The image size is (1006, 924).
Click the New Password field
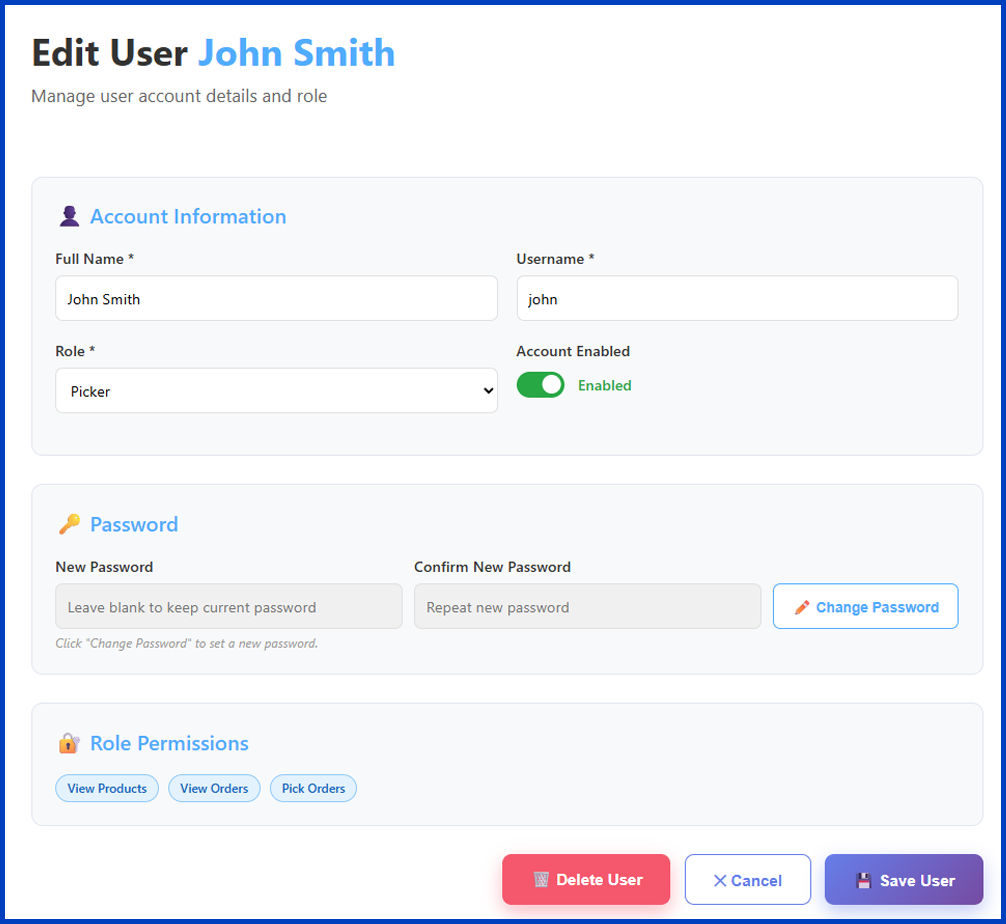pyautogui.click(x=228, y=606)
